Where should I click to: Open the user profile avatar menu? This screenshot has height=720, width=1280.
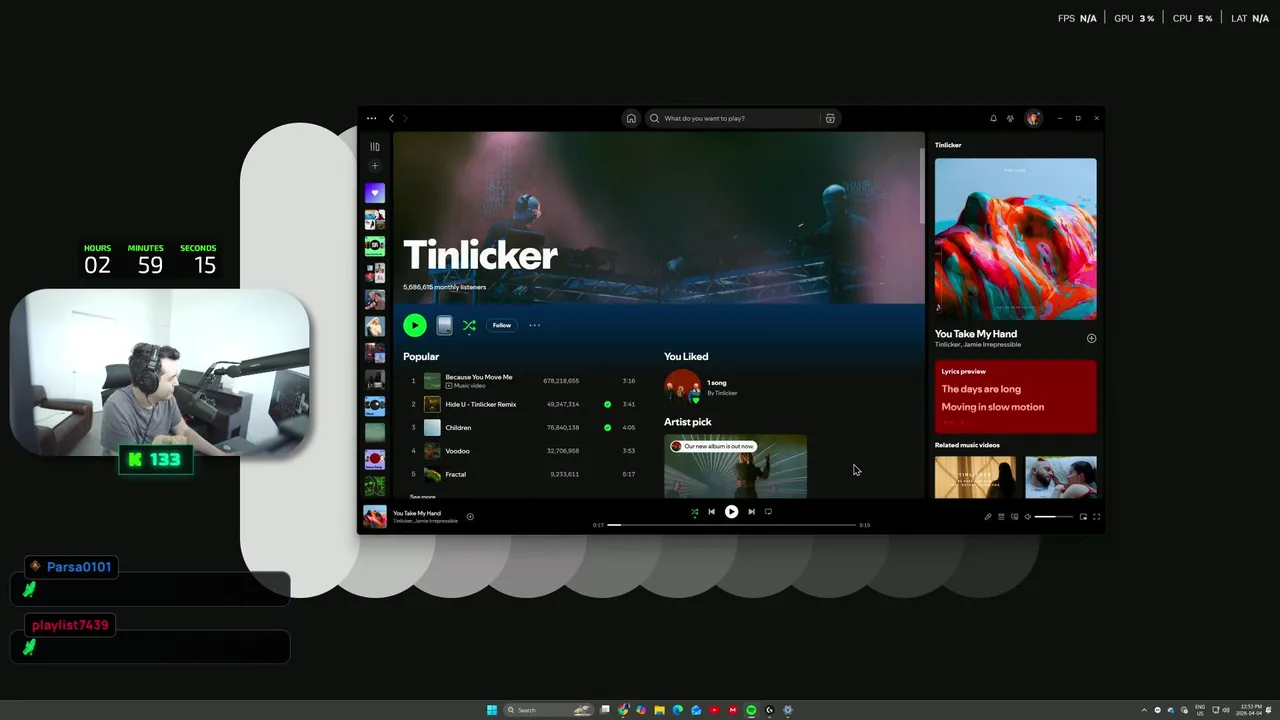[1033, 118]
